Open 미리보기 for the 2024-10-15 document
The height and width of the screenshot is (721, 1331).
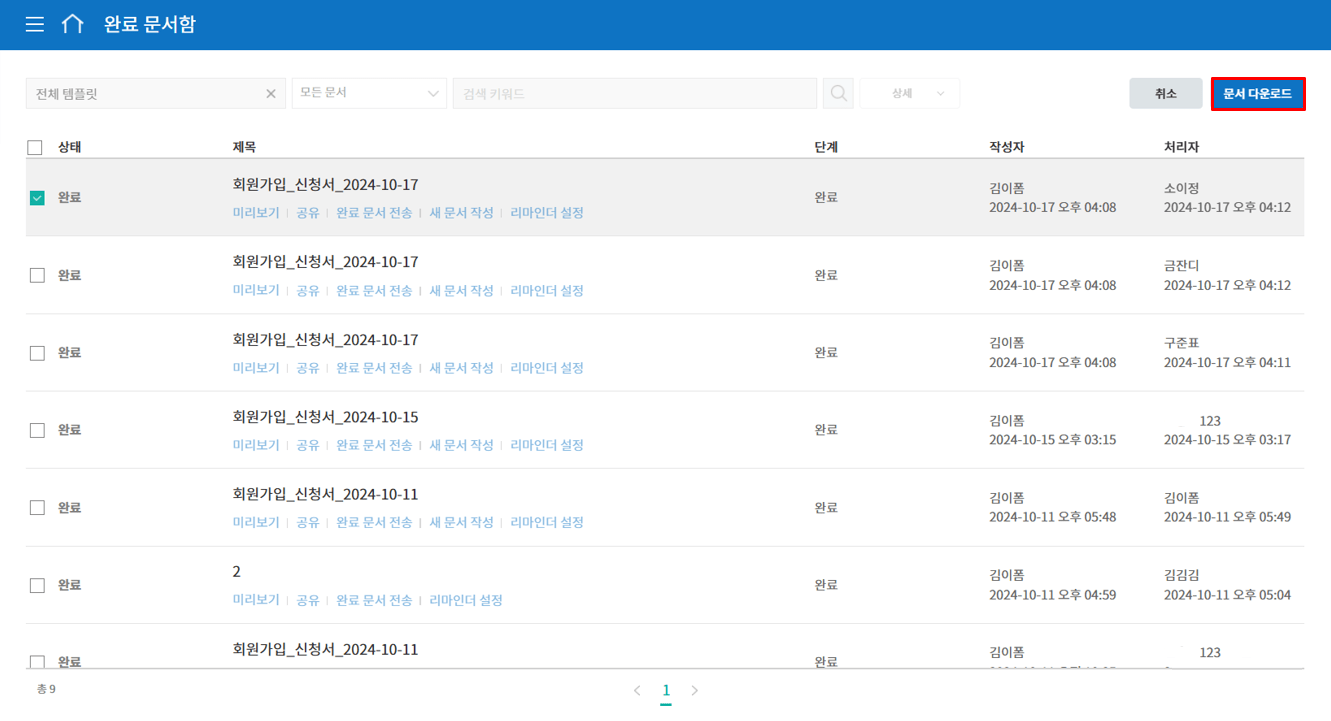[x=256, y=445]
